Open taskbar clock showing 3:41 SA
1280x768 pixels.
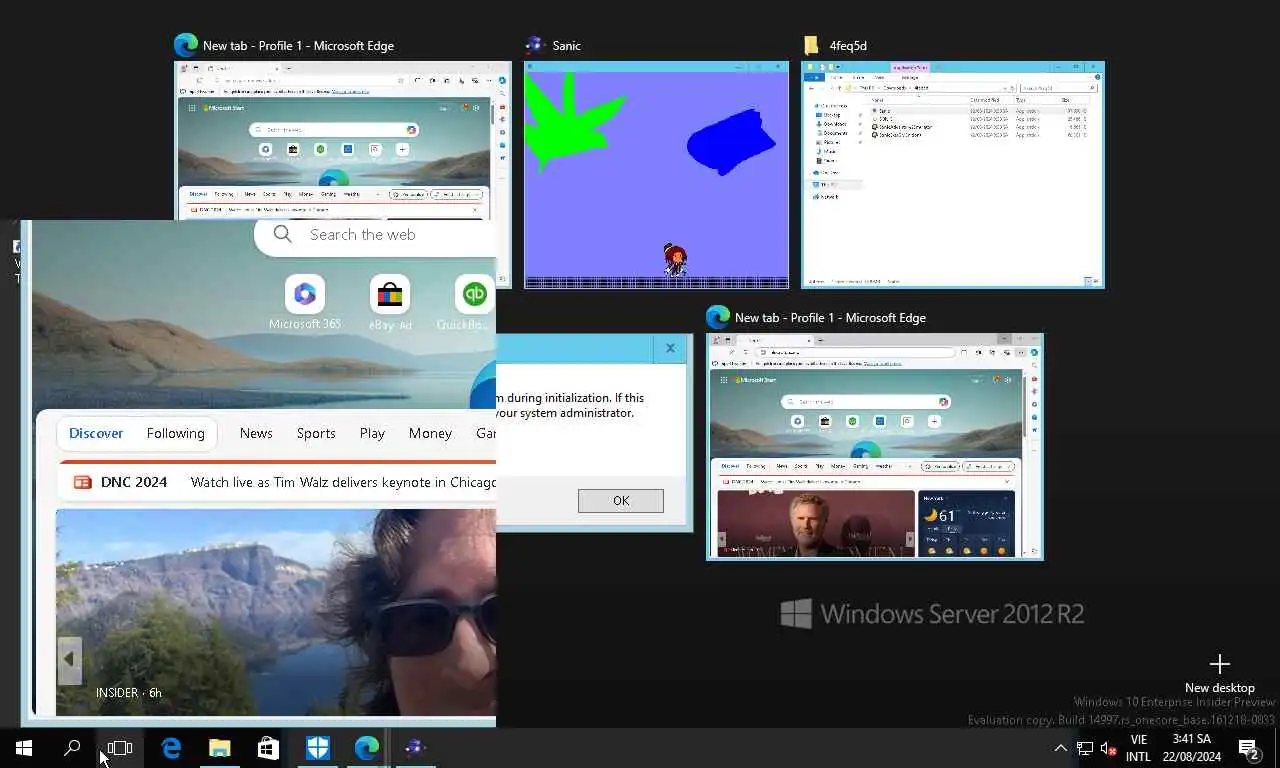point(1191,748)
